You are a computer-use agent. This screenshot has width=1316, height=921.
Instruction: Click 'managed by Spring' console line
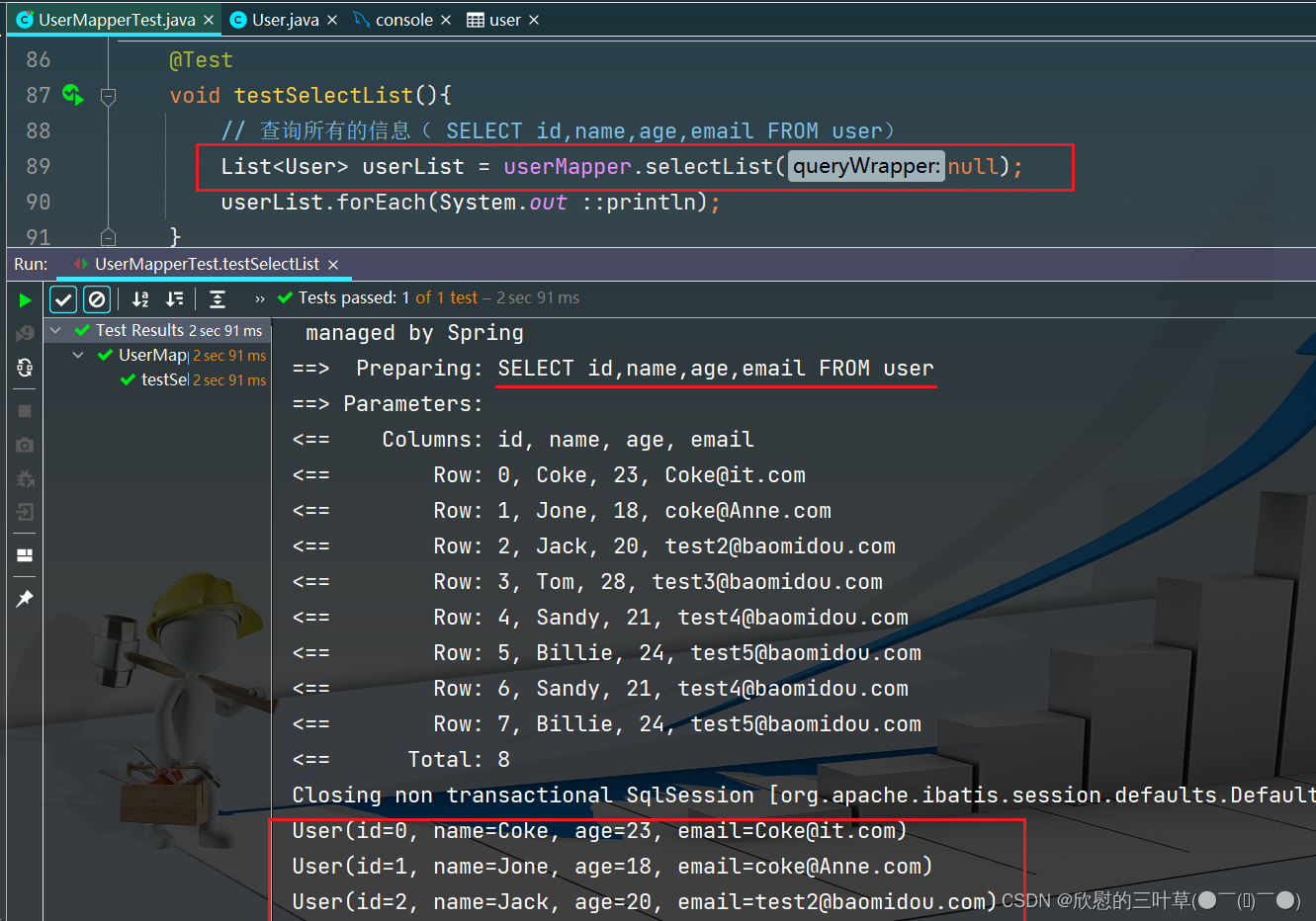click(414, 333)
